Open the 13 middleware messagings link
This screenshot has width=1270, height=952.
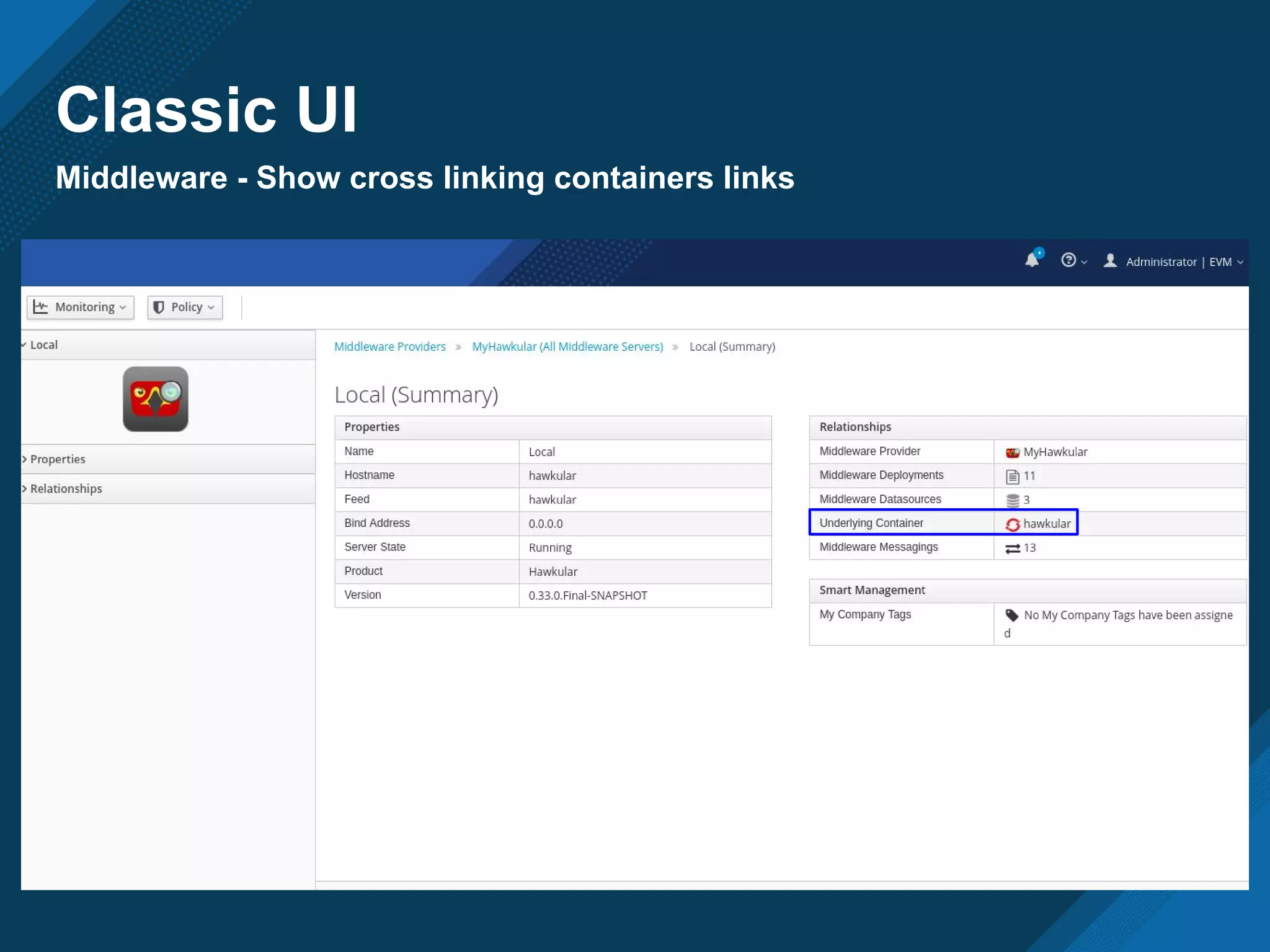pos(1029,548)
